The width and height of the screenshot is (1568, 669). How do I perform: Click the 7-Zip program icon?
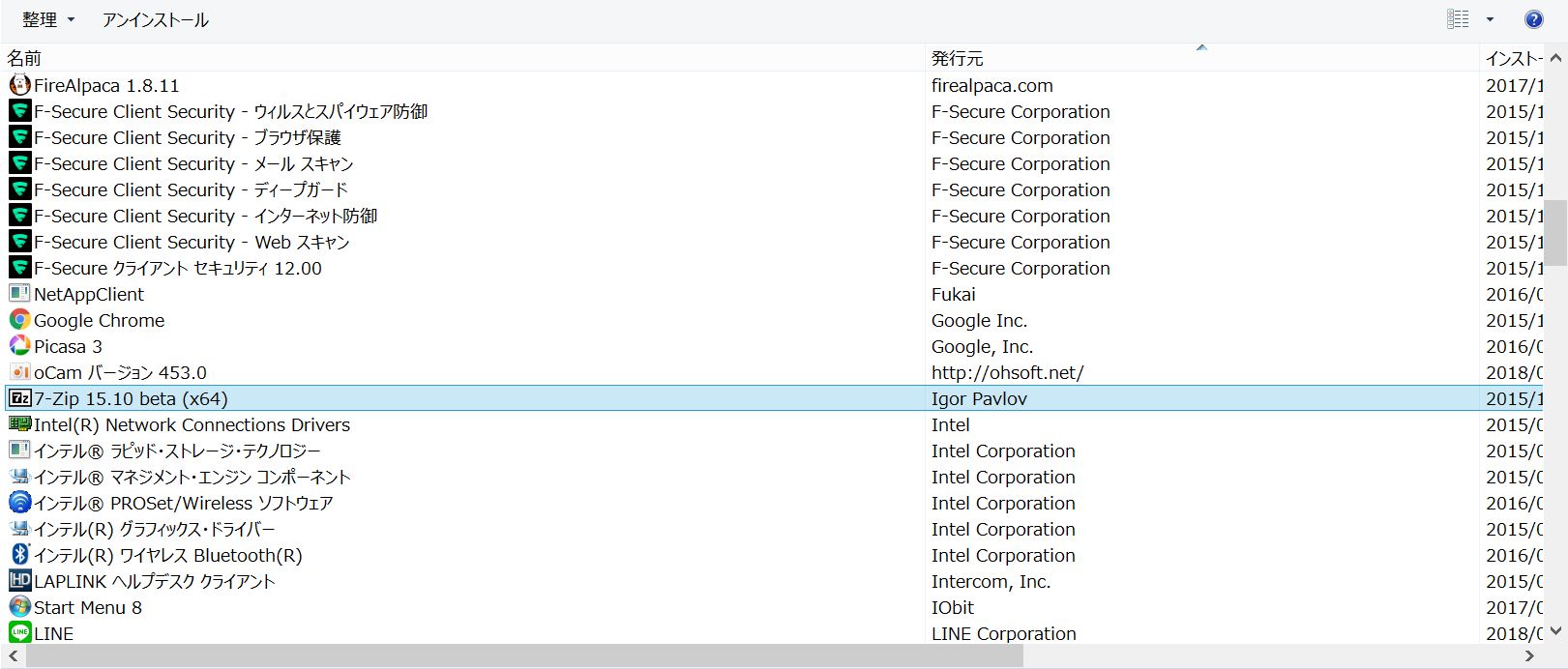(x=19, y=398)
